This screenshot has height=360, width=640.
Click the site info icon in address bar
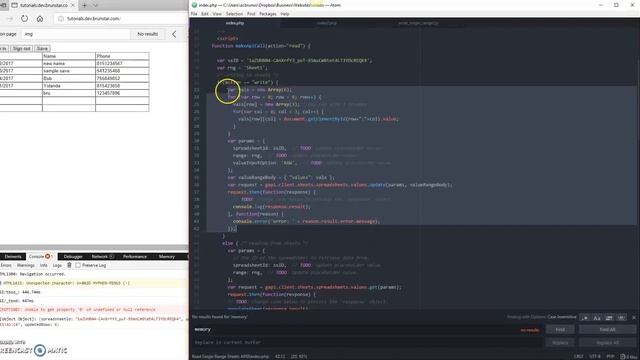click(61, 18)
